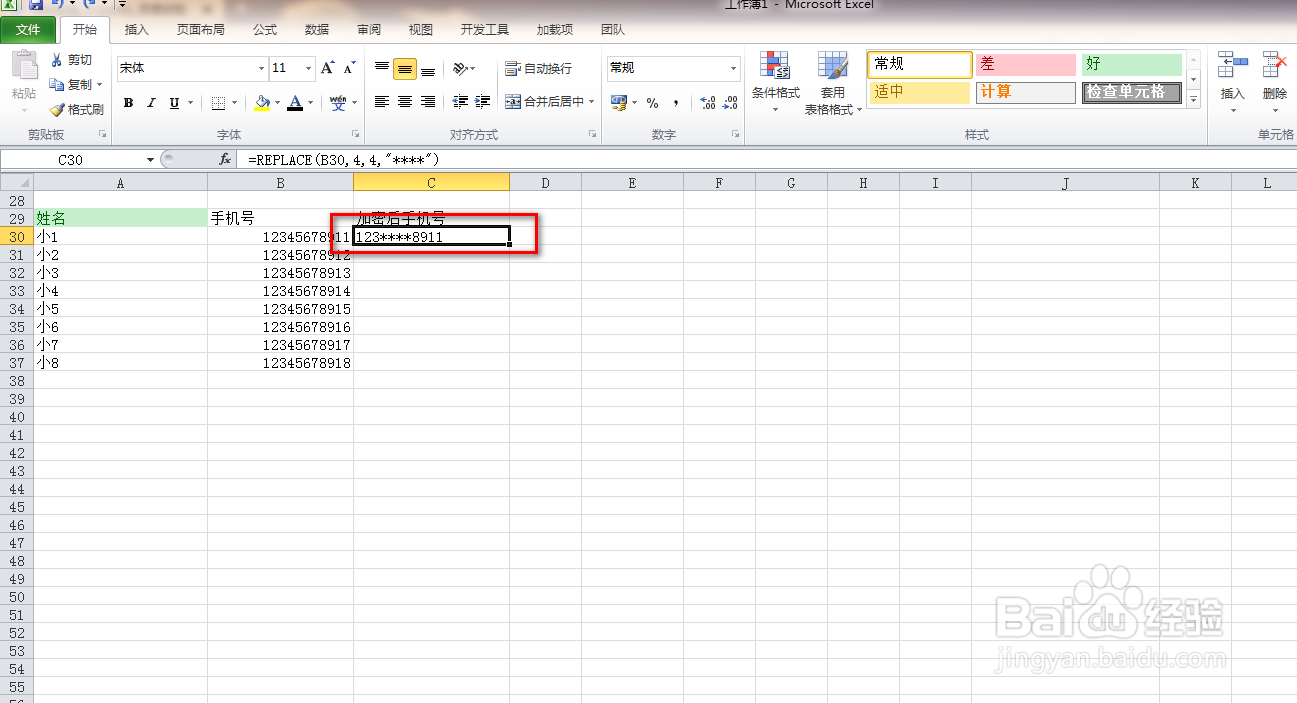Screen dimensions: 1297x703
Task: Toggle bold formatting
Action: [128, 102]
